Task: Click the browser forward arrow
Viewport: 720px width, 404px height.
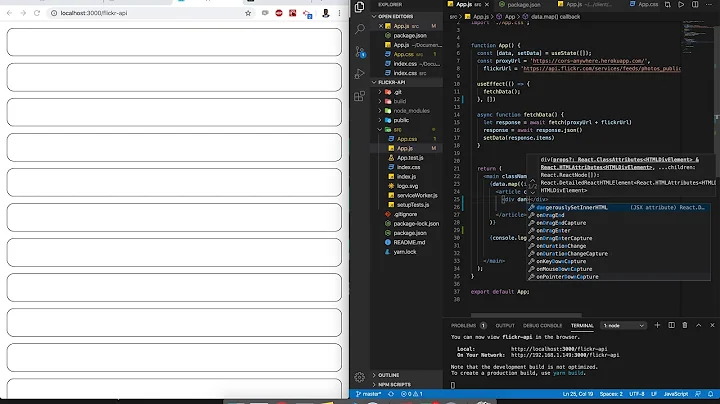Action: click(x=23, y=13)
